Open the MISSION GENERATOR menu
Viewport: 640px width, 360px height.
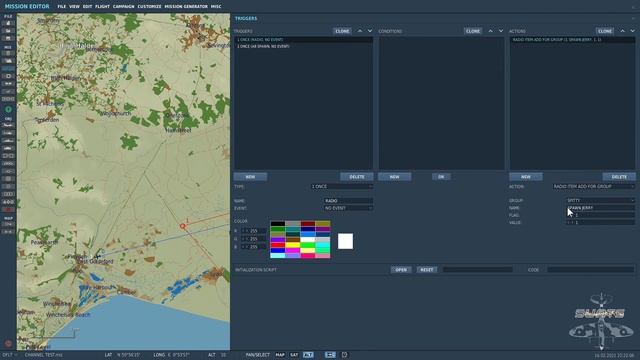pos(186,7)
